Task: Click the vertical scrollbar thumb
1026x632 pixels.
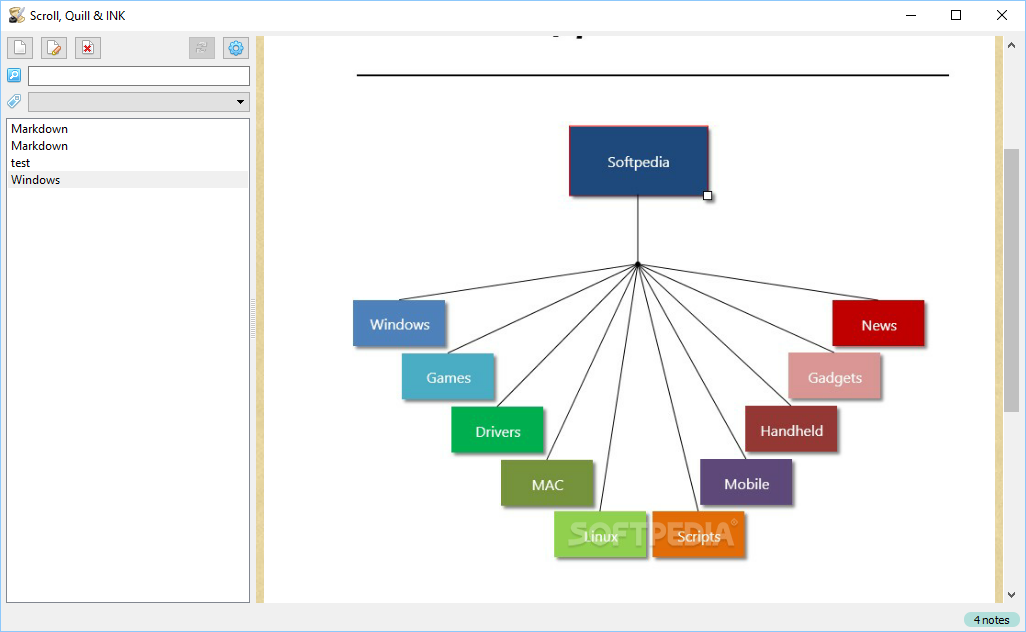Action: click(1012, 280)
